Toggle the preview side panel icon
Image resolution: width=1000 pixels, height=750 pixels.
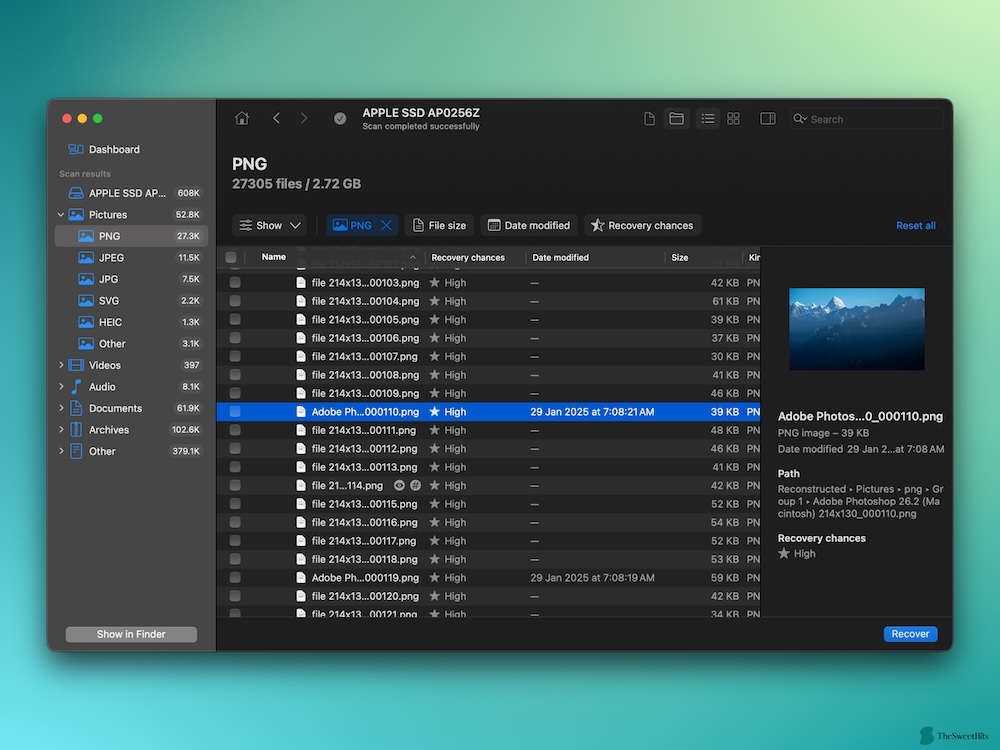click(x=768, y=118)
